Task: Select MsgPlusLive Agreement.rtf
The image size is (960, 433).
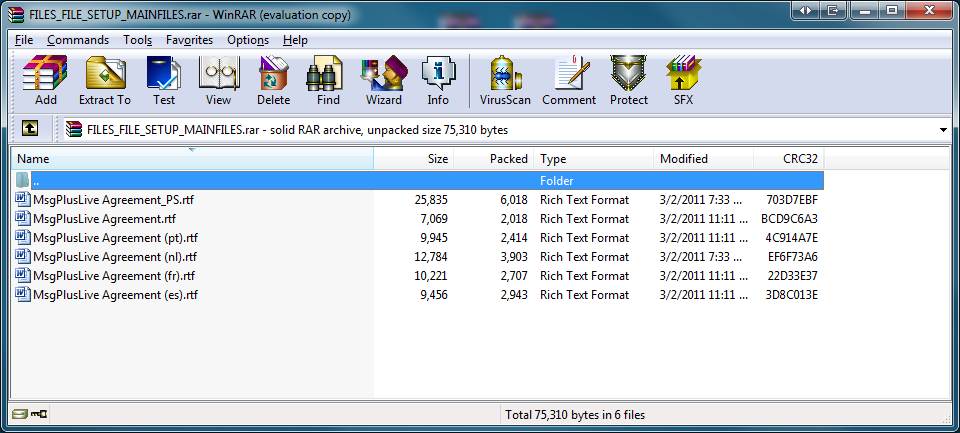Action: 418,219
